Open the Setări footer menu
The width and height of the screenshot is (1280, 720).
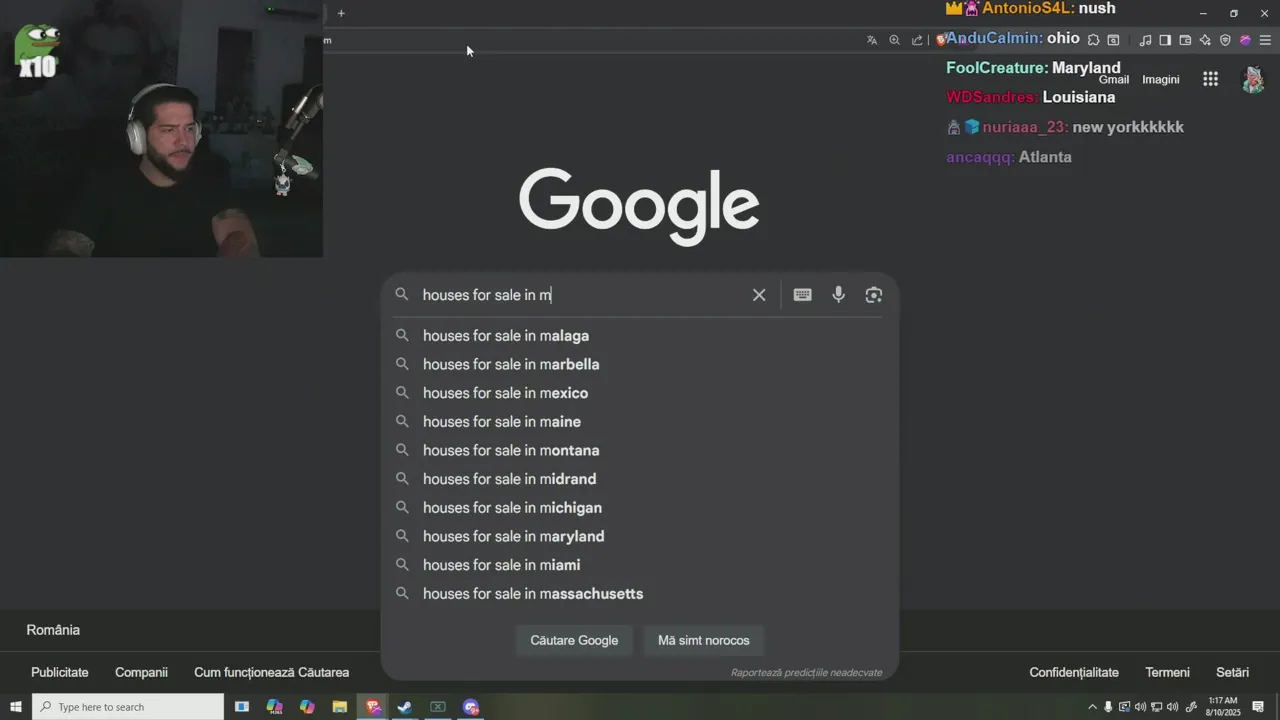pyautogui.click(x=1233, y=672)
